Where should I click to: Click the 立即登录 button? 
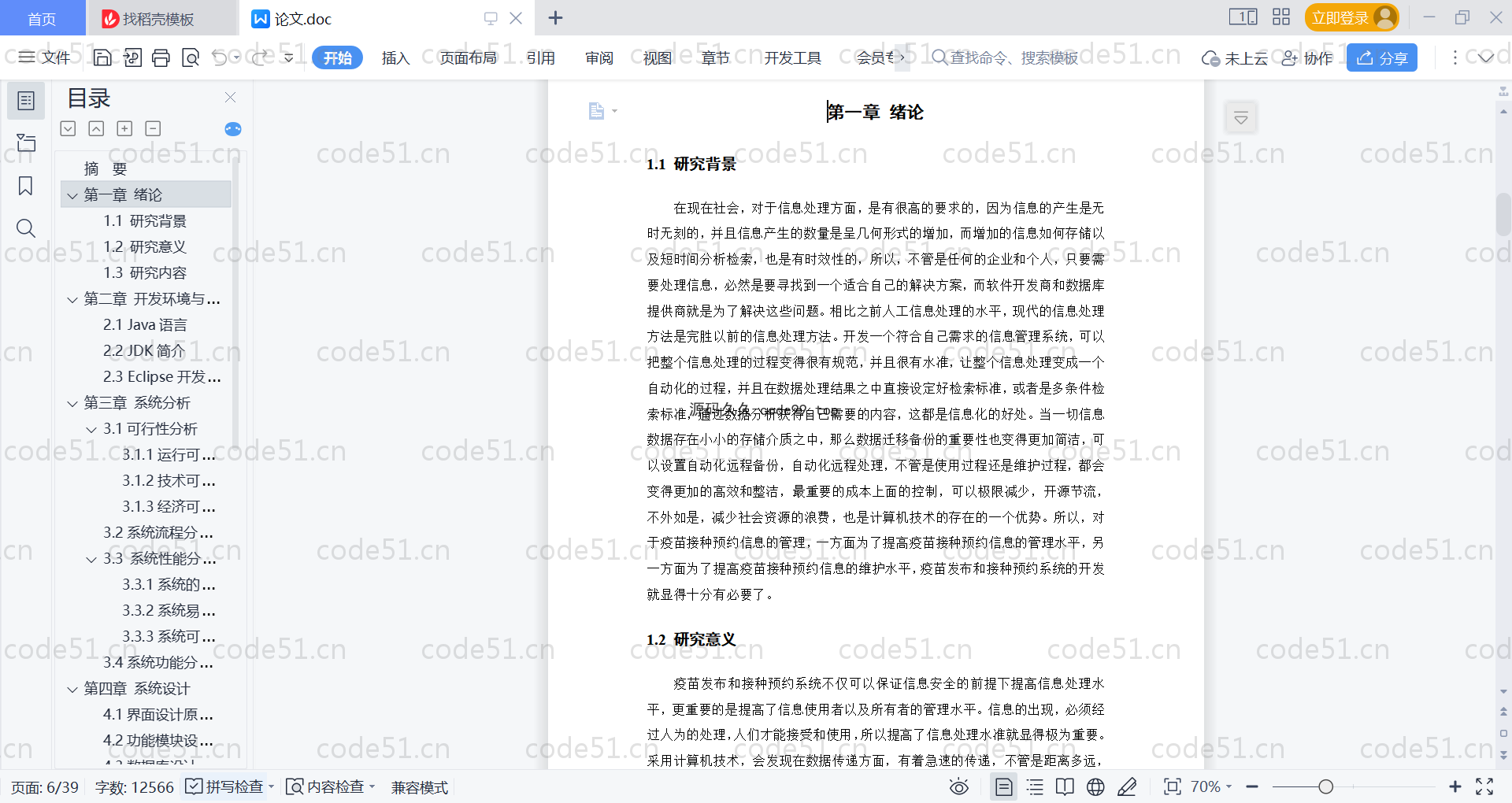click(x=1351, y=17)
